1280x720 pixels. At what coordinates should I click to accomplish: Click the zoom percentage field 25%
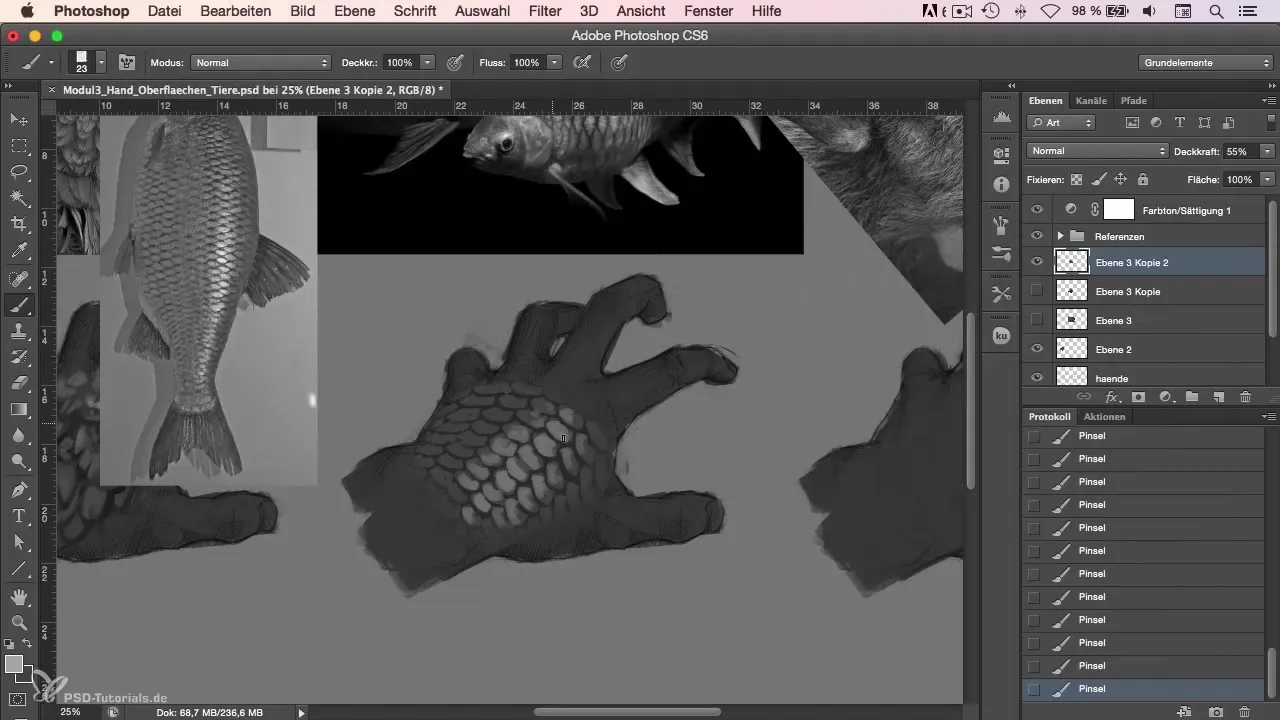pyautogui.click(x=70, y=712)
